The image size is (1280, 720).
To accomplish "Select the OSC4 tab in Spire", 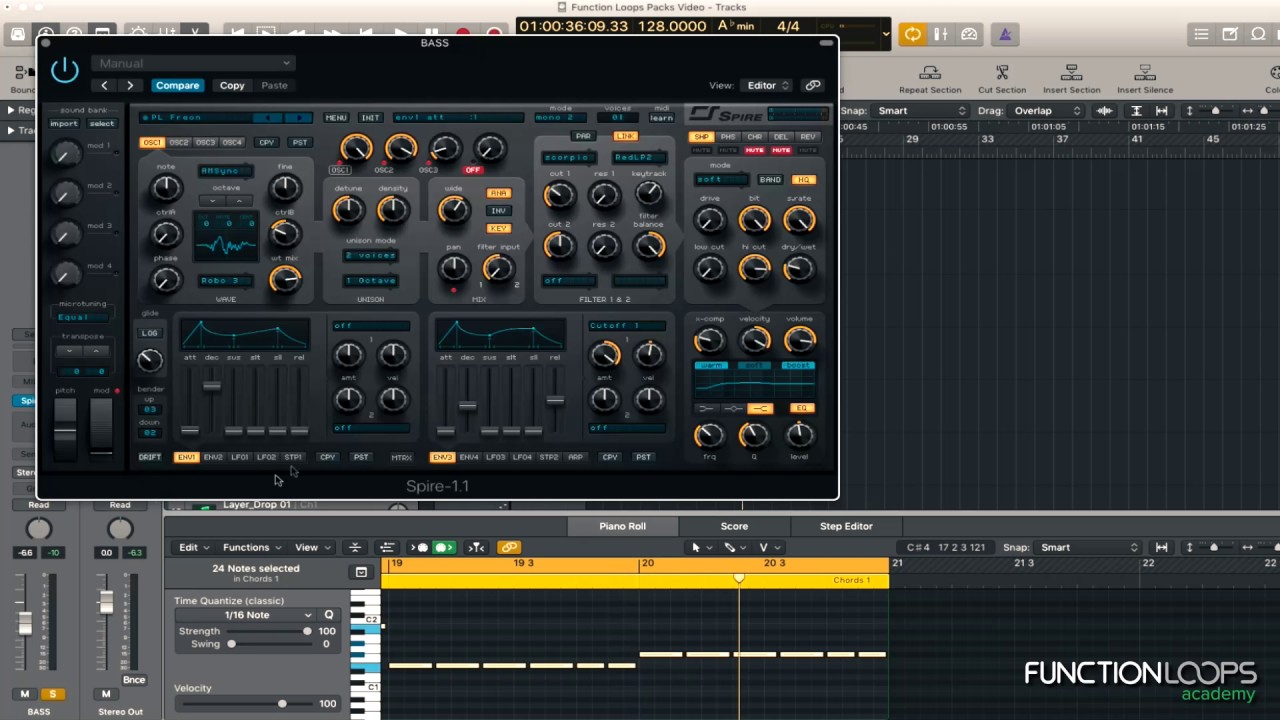I will point(232,143).
